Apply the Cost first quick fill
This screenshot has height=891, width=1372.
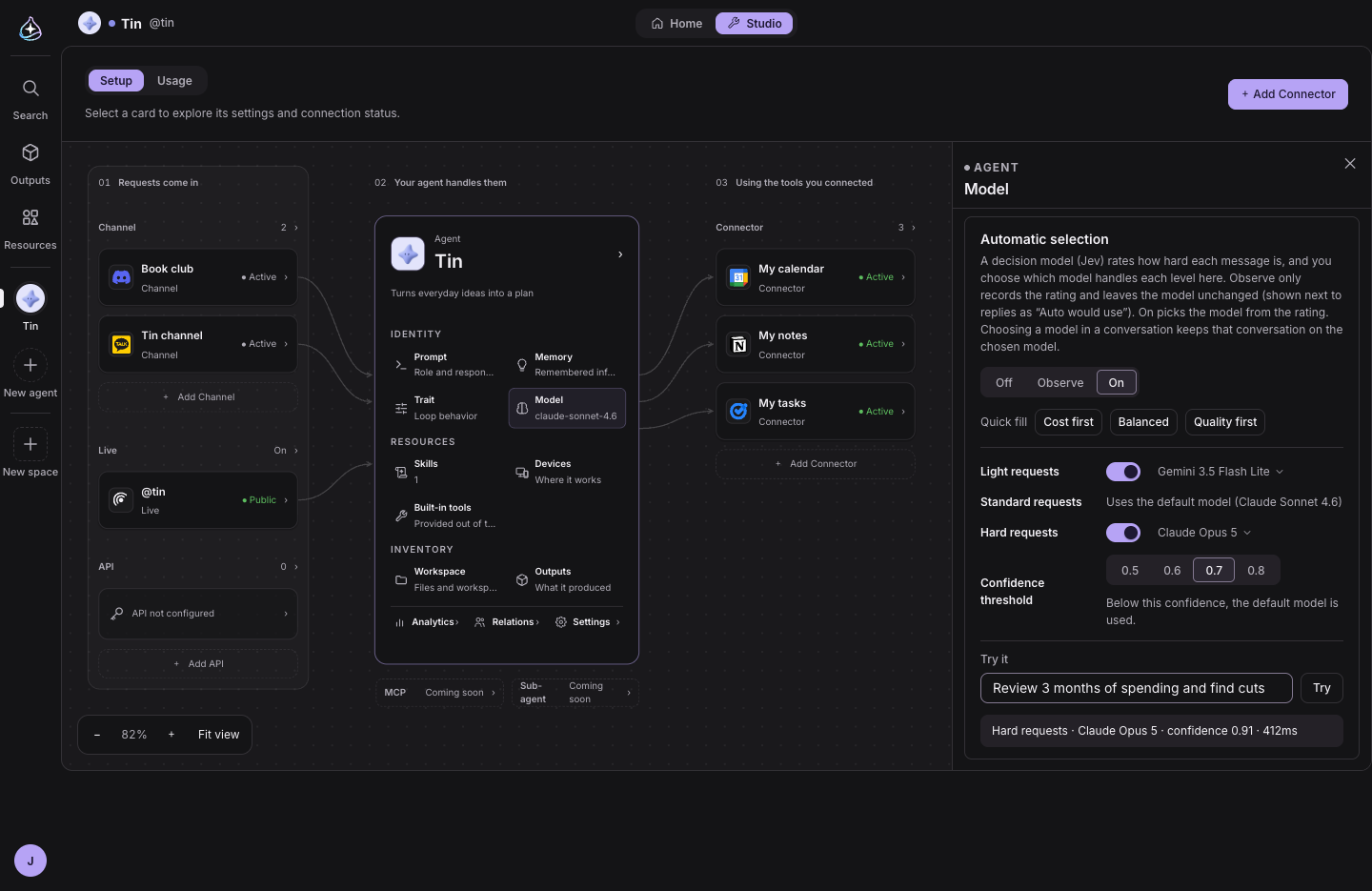(x=1069, y=422)
